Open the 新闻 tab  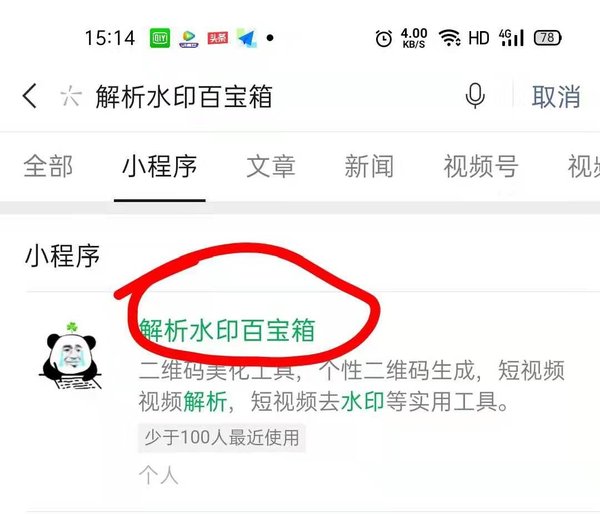369,166
